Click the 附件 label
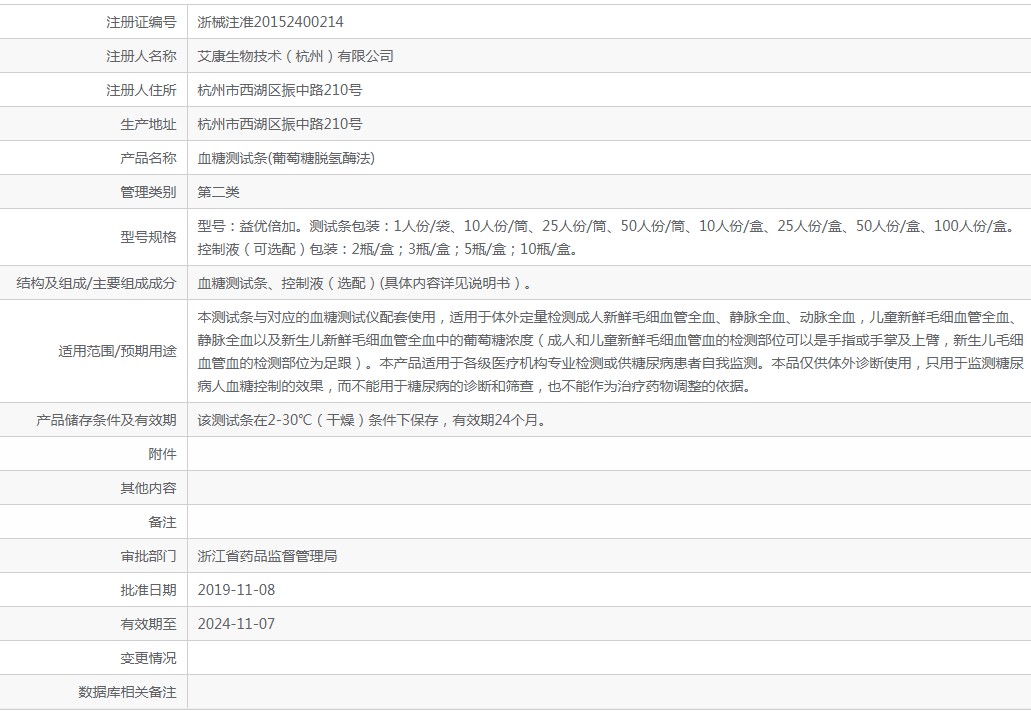 click(x=162, y=454)
